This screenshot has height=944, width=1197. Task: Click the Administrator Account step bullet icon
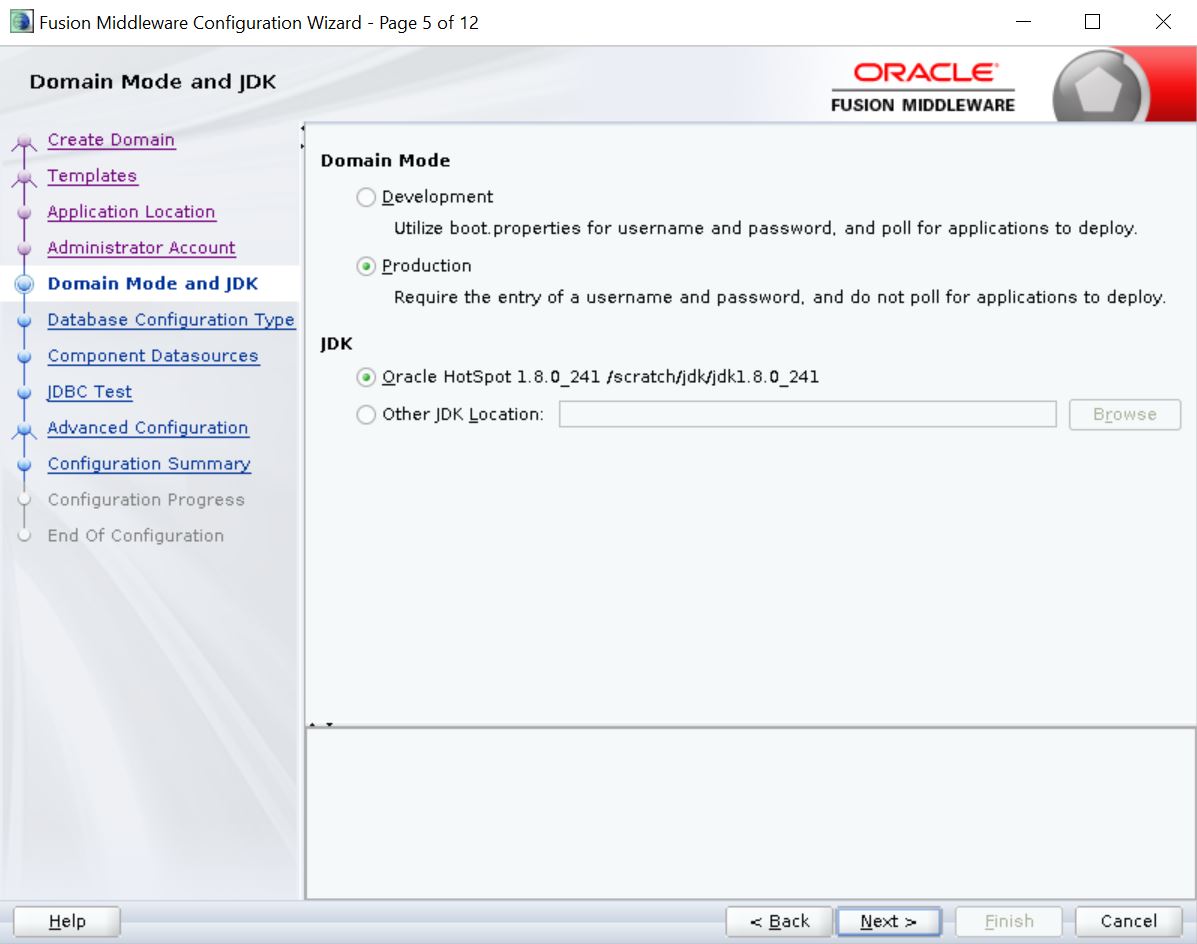pos(24,248)
